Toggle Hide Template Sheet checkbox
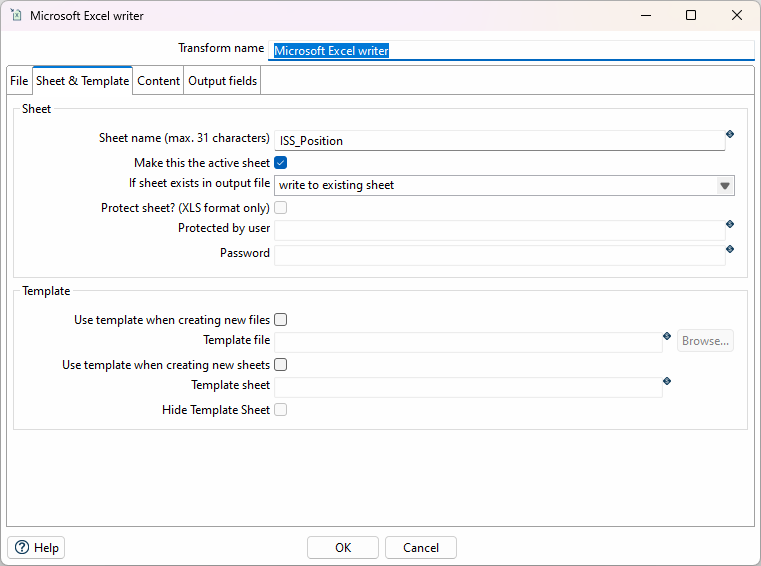 click(x=281, y=410)
